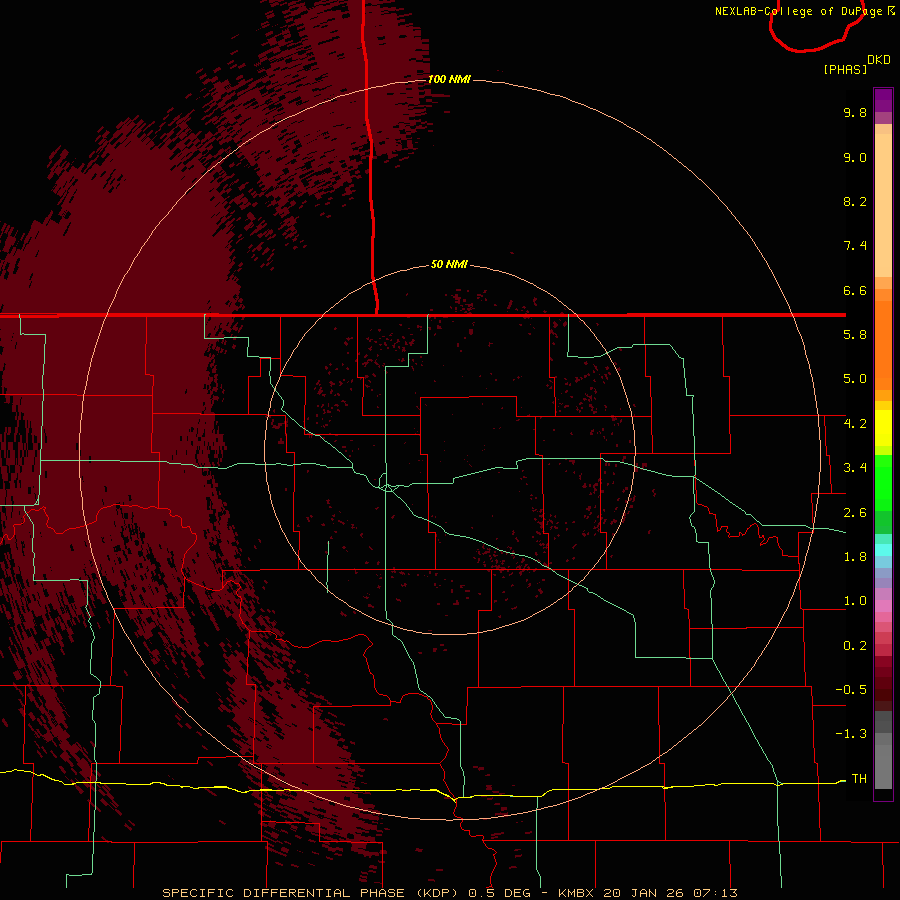This screenshot has height=900, width=900.
Task: Click the 100 NMI range ring label
Action: click(x=449, y=79)
